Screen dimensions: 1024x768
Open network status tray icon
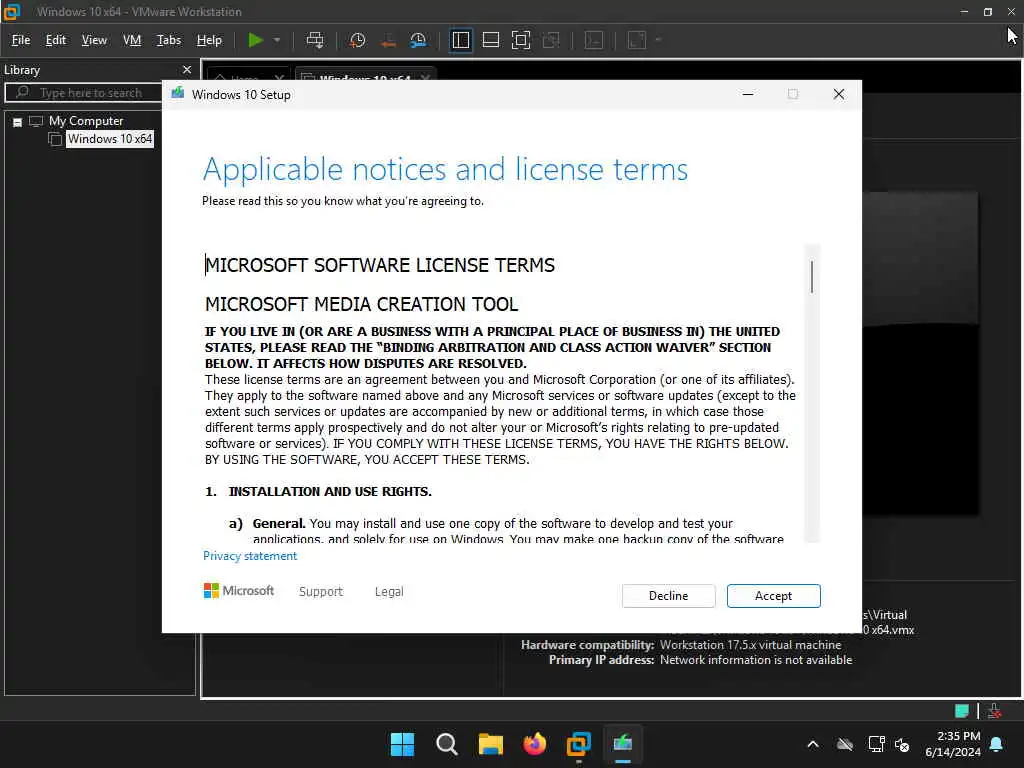(x=876, y=744)
